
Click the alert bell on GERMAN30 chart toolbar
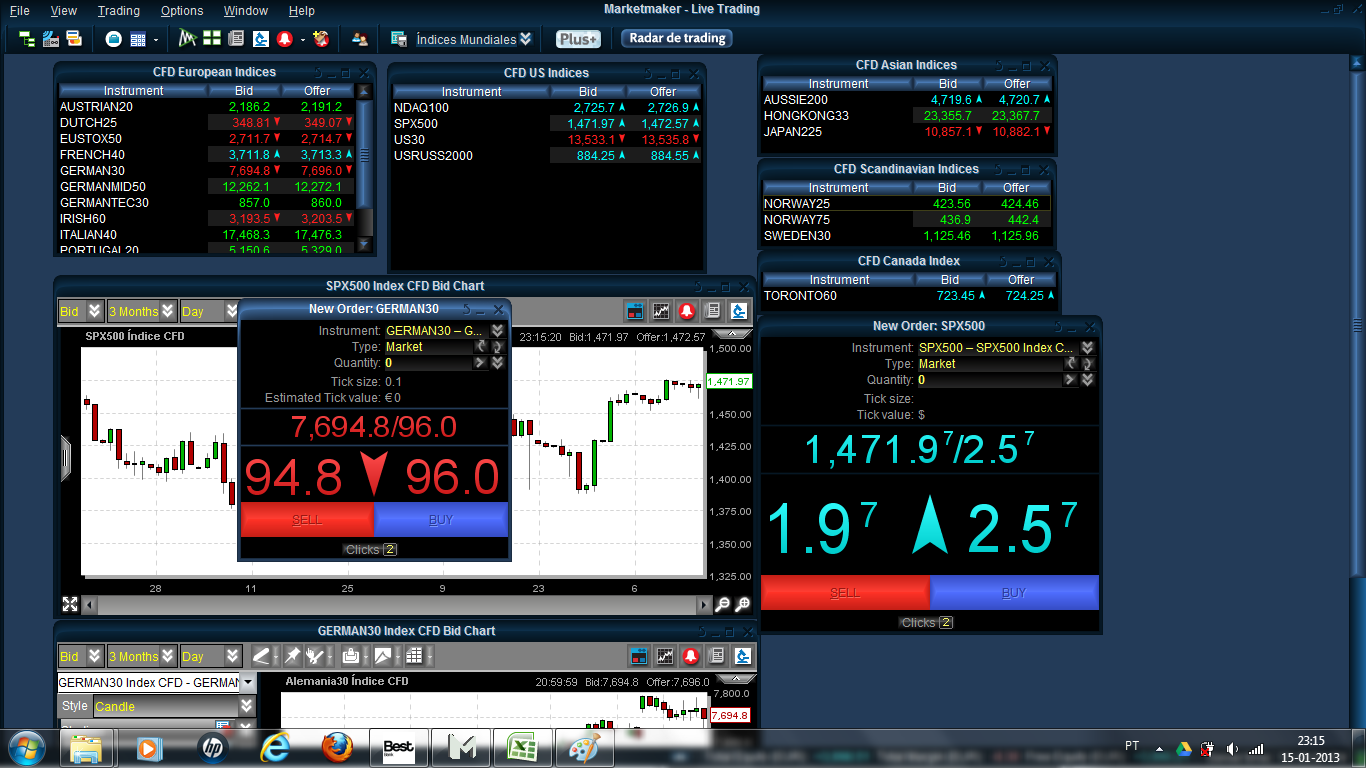689,656
